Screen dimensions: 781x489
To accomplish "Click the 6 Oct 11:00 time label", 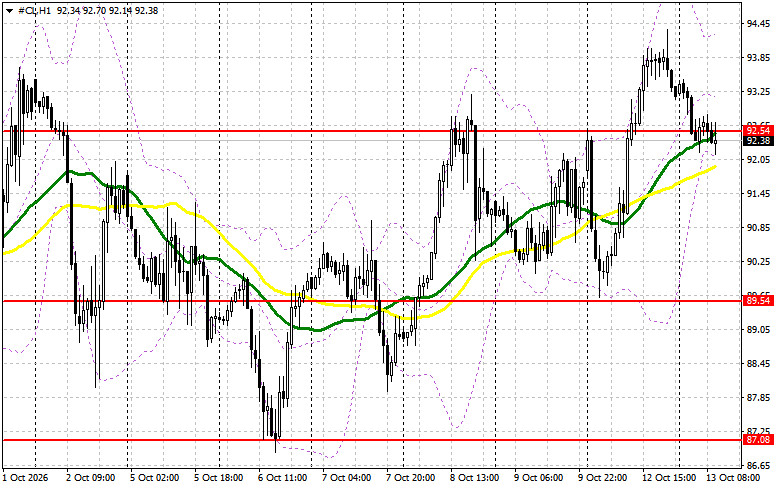I will coord(282,478).
